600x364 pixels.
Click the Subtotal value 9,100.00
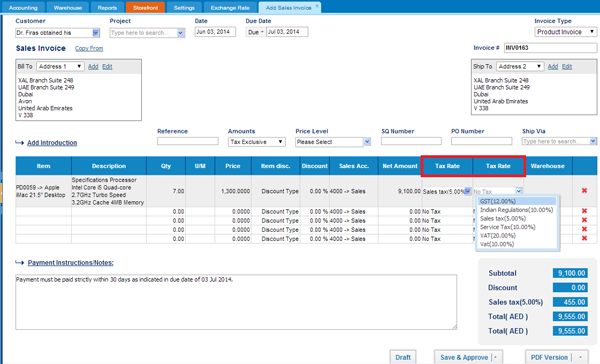click(x=570, y=273)
